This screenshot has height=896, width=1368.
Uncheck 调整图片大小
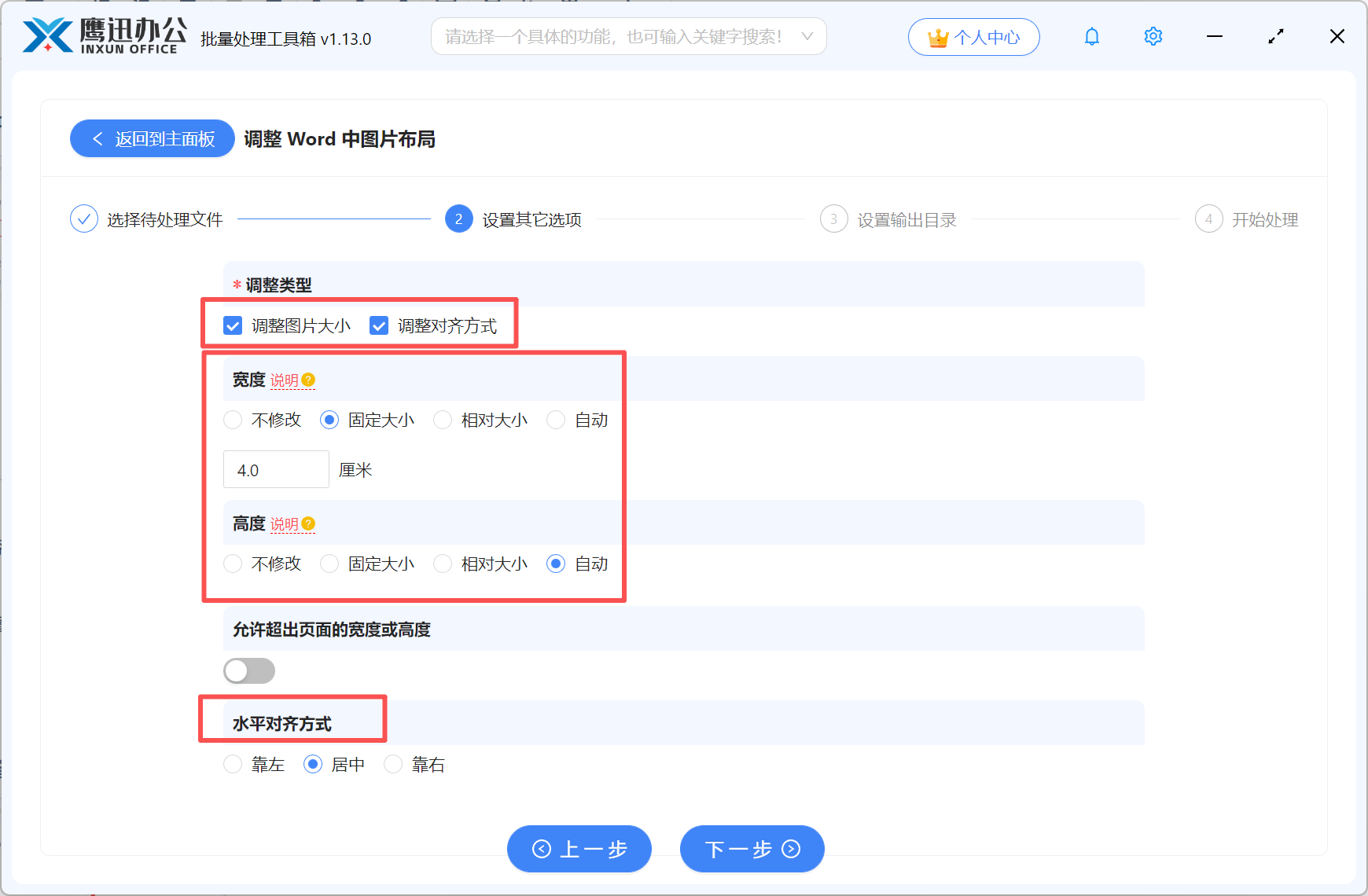232,325
